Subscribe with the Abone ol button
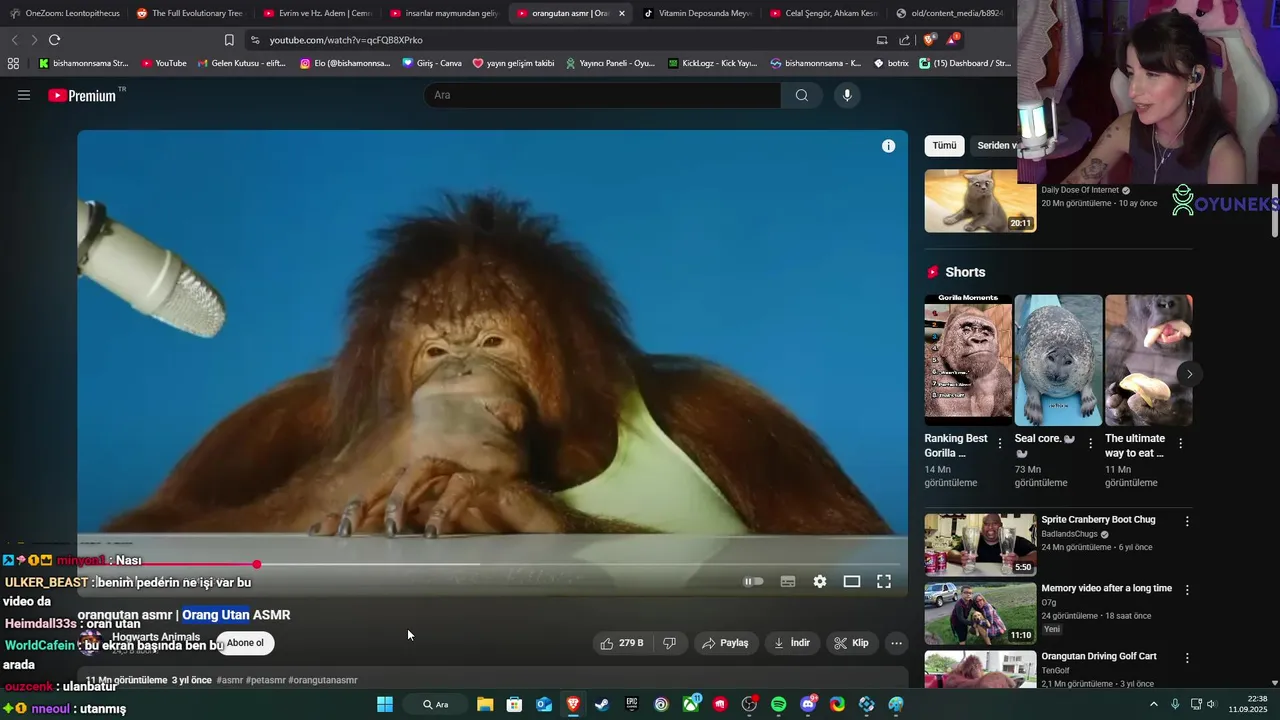This screenshot has height=720, width=1280. (245, 643)
